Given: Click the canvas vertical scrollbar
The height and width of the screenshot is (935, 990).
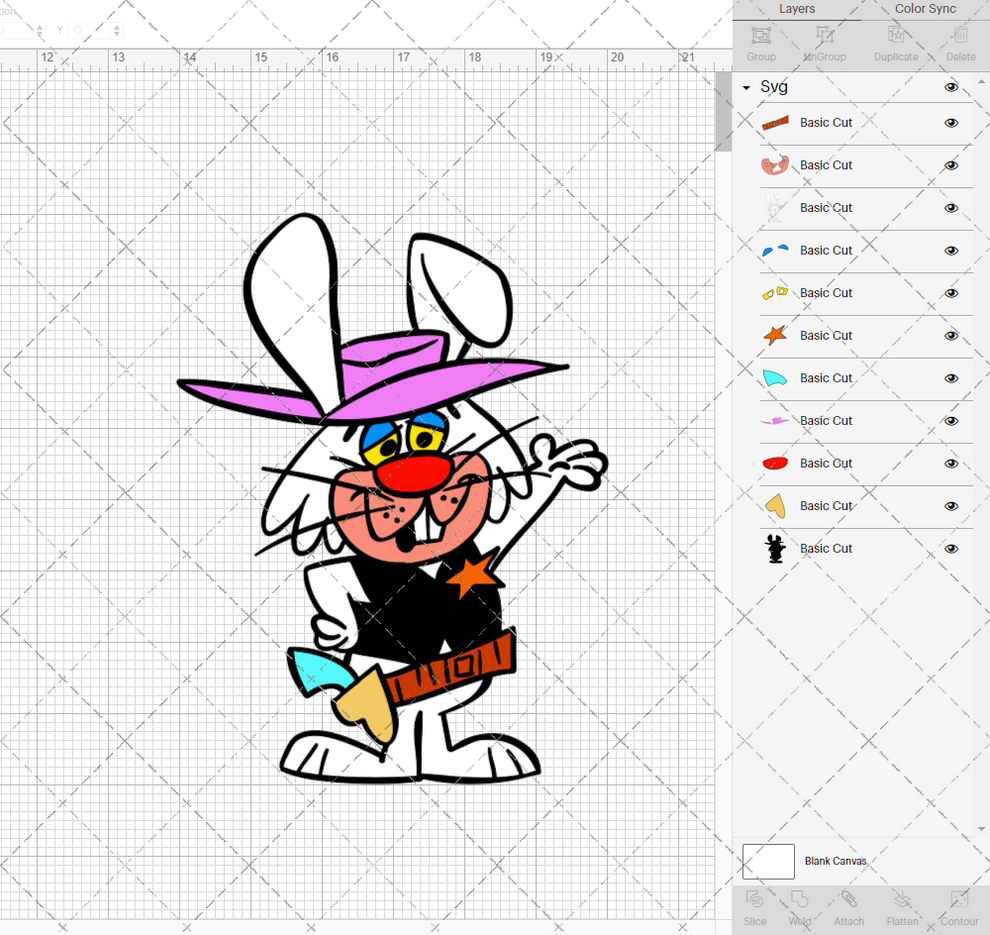Looking at the screenshot, I should 722,110.
